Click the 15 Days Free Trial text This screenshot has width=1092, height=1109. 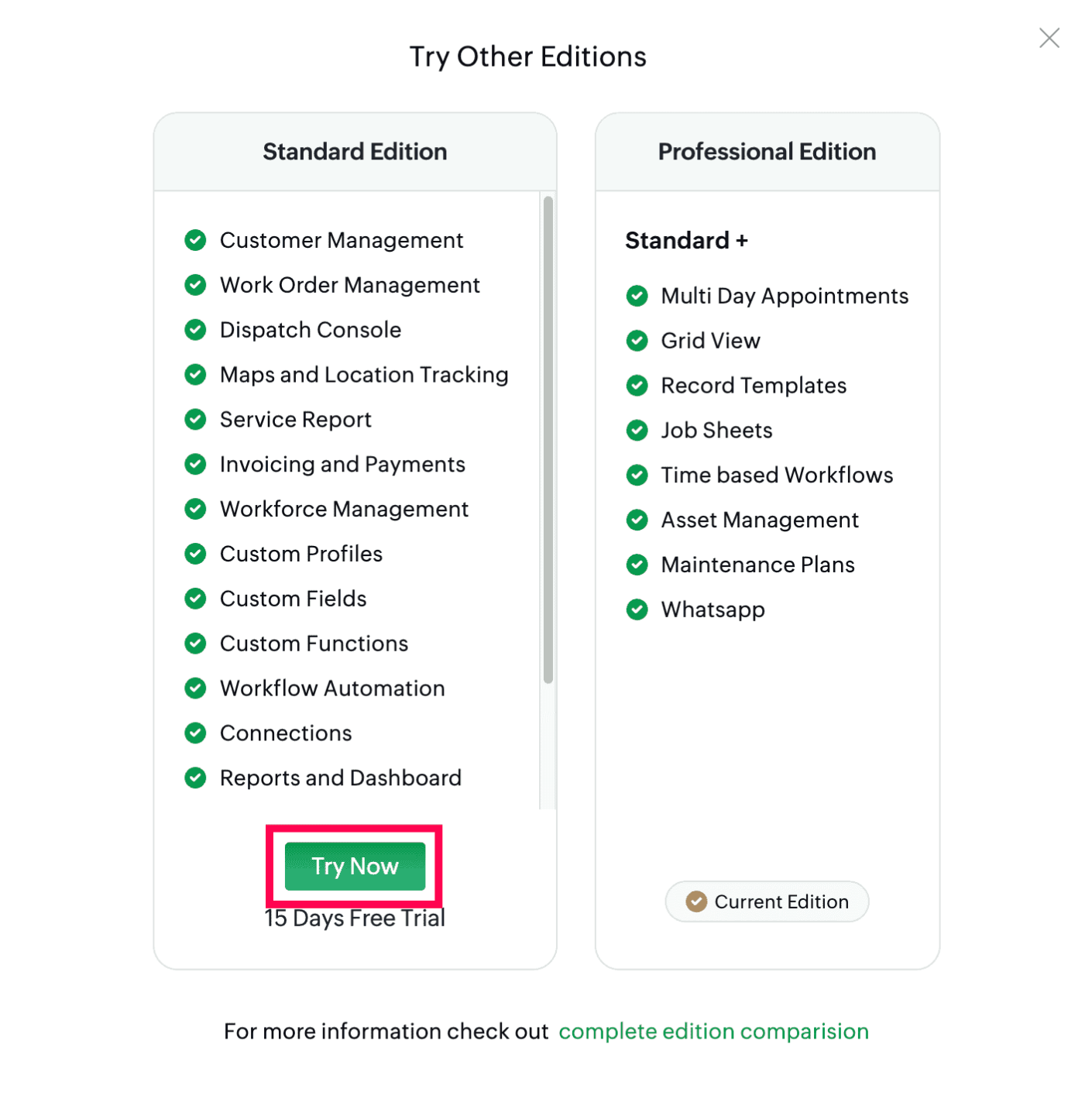pos(354,918)
